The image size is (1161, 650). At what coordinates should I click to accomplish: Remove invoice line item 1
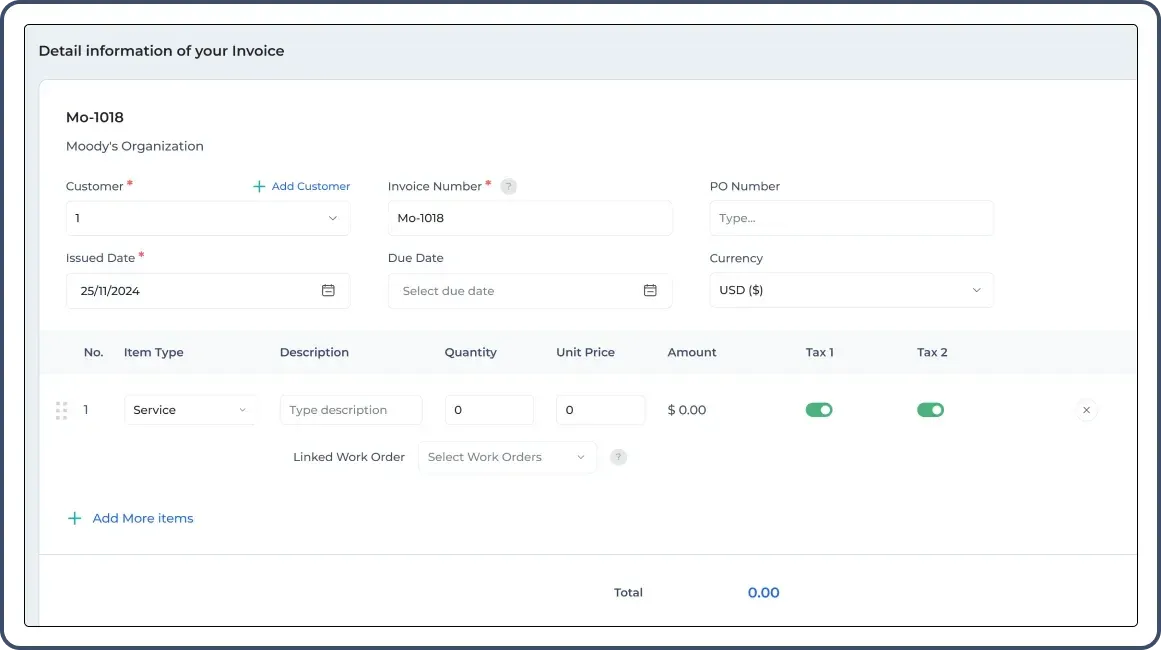(x=1086, y=409)
